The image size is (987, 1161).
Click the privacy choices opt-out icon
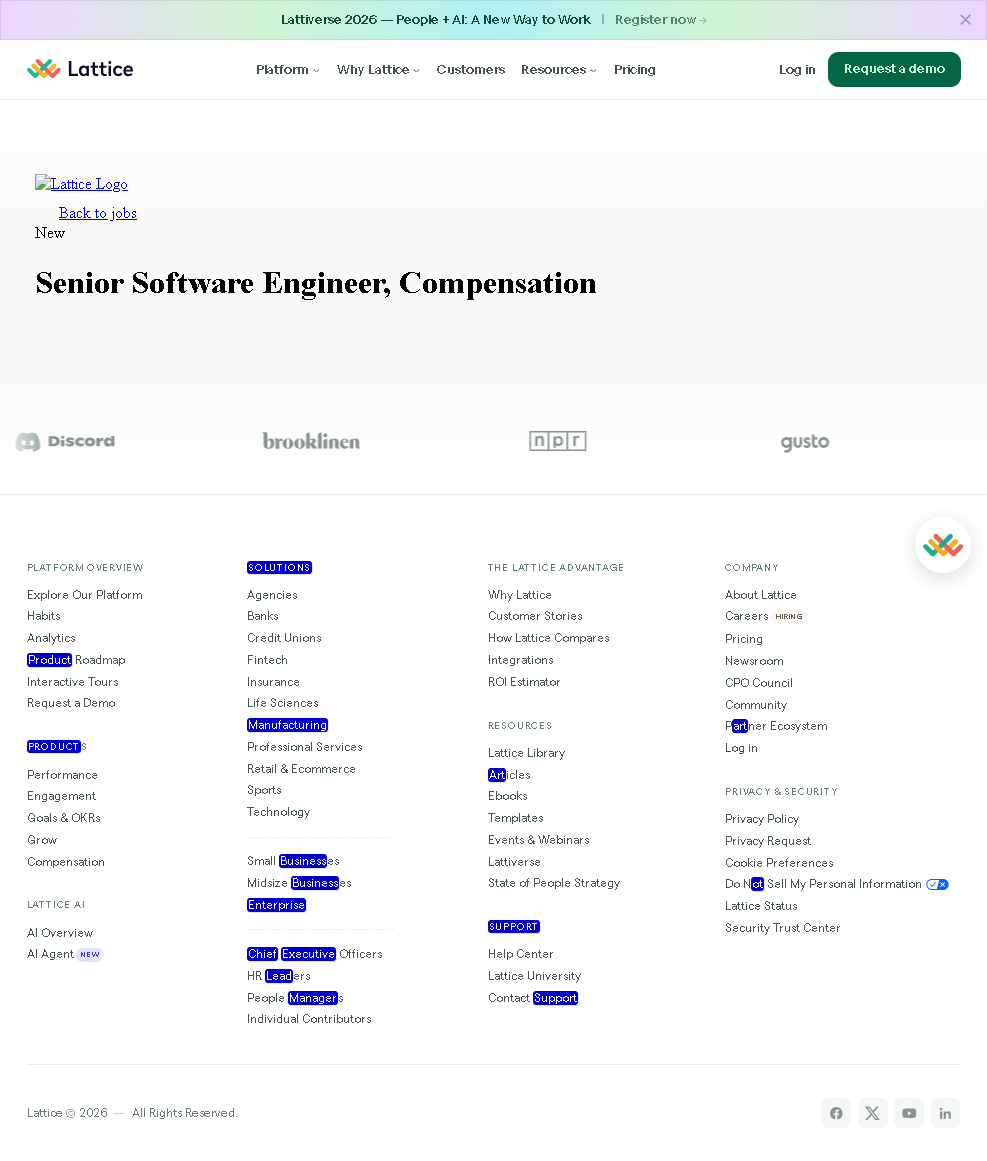(x=937, y=884)
